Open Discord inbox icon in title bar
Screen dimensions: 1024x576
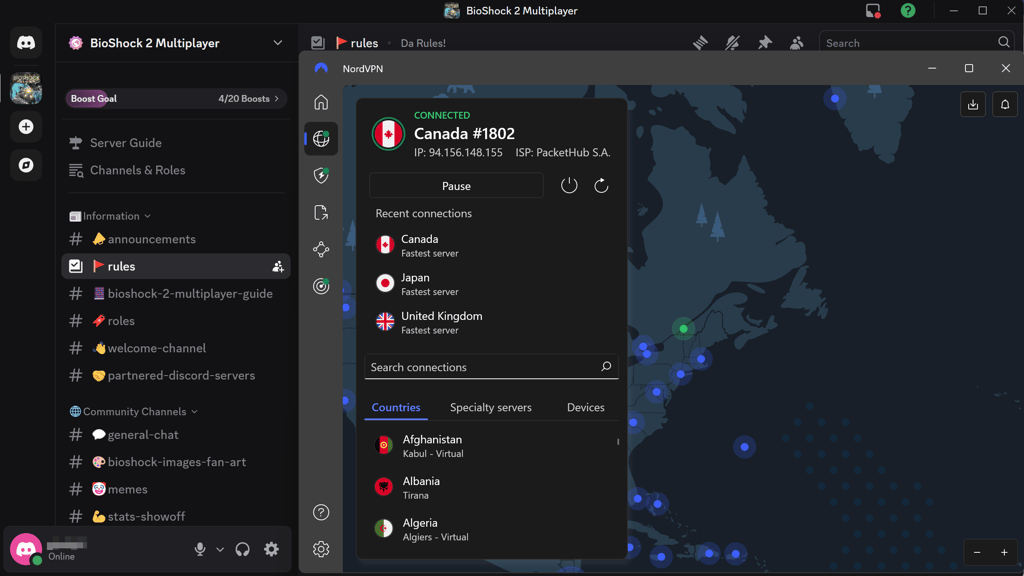tap(873, 10)
